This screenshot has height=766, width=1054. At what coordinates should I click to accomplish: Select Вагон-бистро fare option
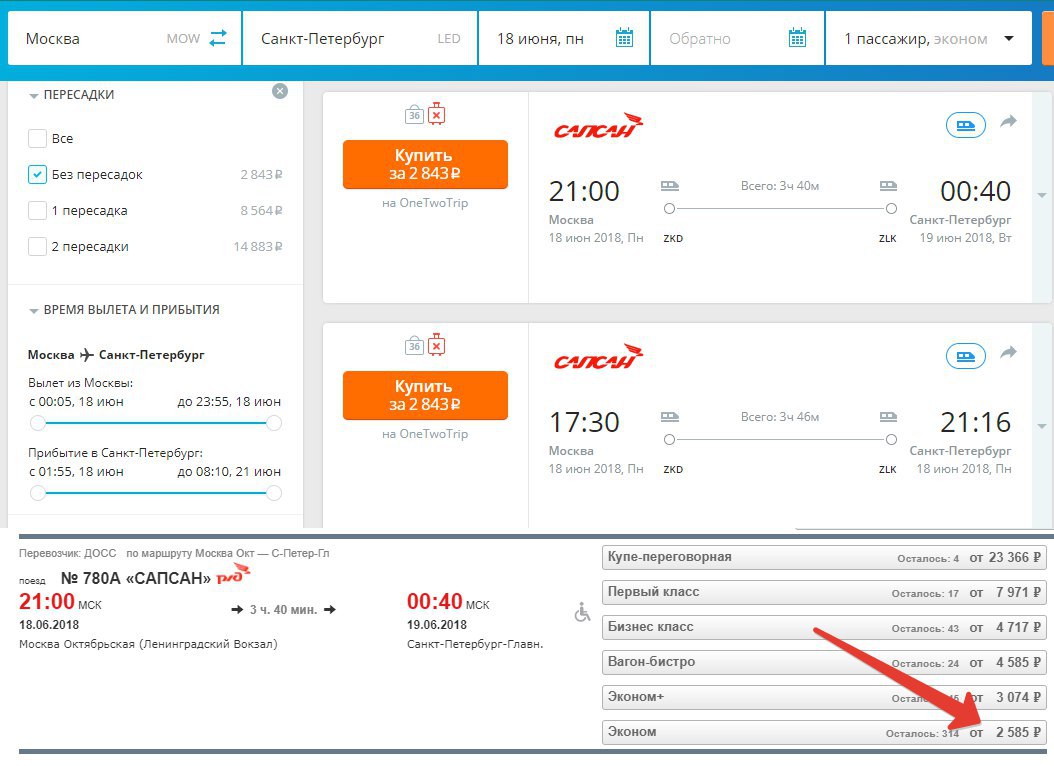pyautogui.click(x=824, y=662)
